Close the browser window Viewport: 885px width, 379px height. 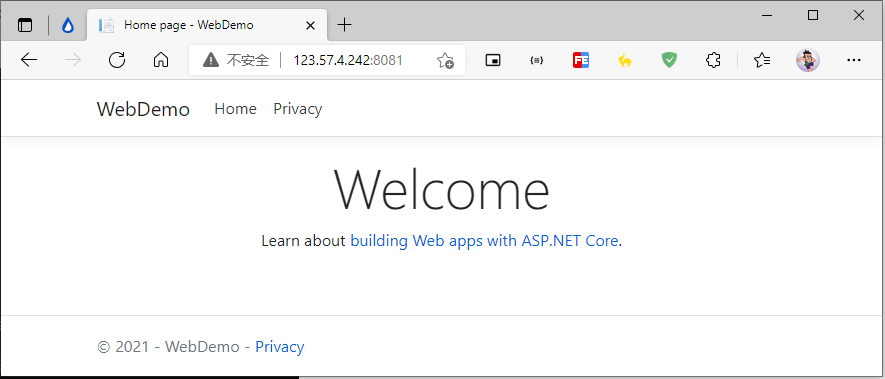[x=858, y=15]
